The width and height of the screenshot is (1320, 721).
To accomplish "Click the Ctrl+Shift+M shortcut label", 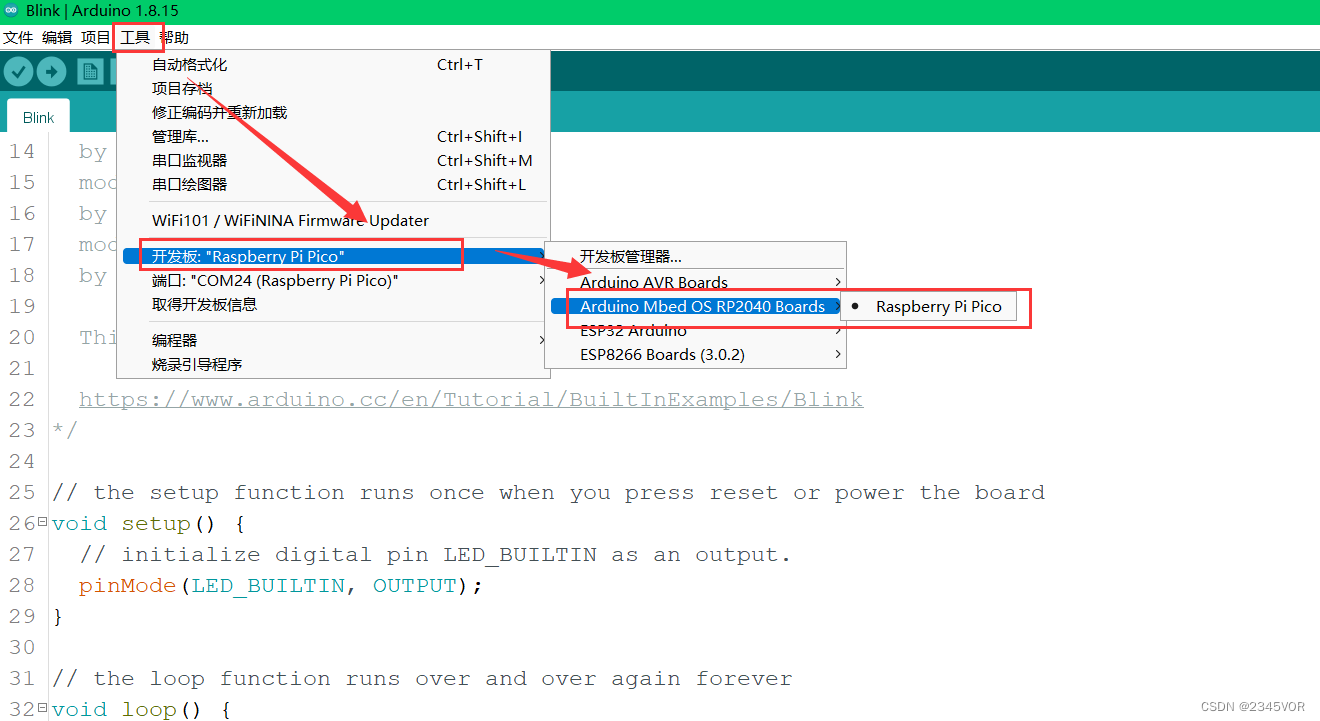I will pyautogui.click(x=484, y=161).
